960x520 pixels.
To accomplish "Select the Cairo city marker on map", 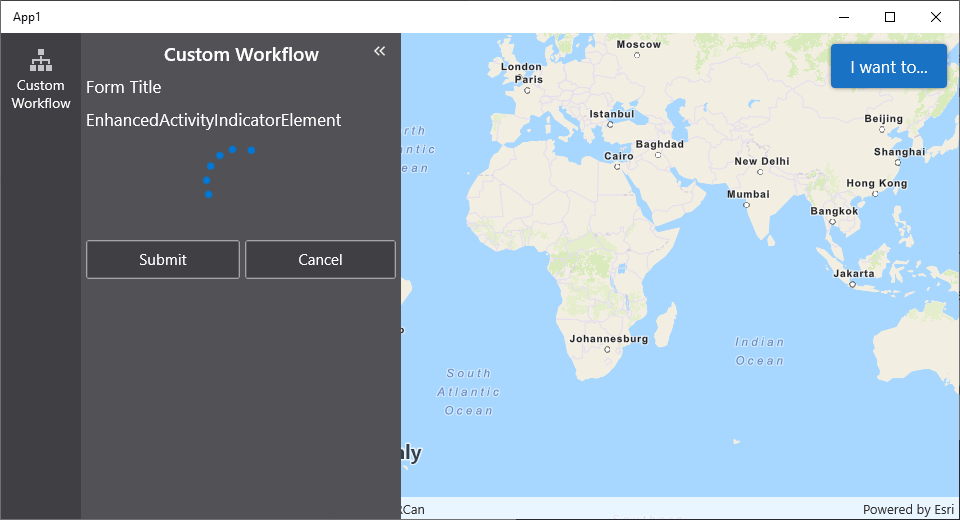I will tap(617, 167).
